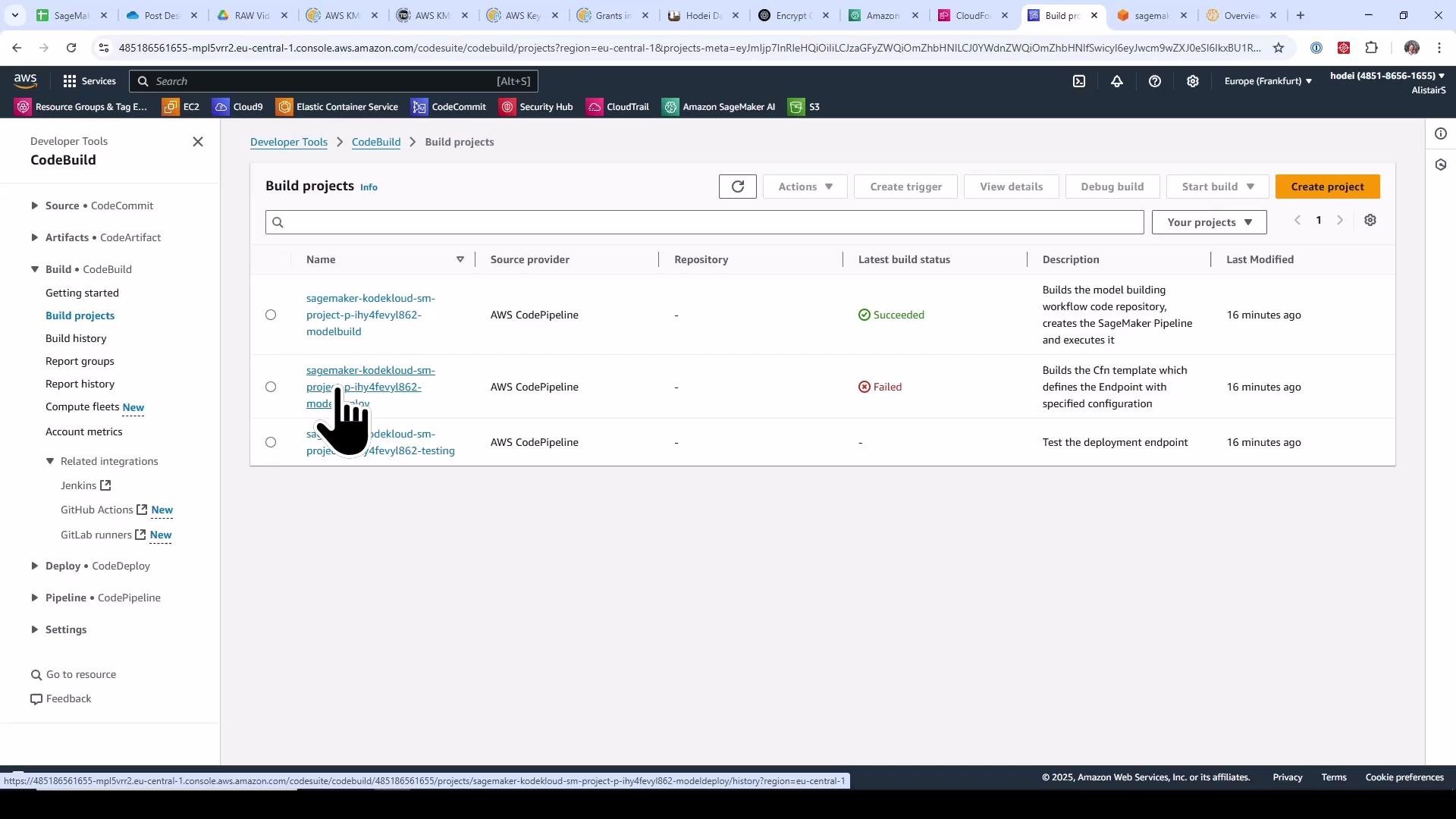Focus the build projects search field
The width and height of the screenshot is (1456, 819).
click(704, 222)
